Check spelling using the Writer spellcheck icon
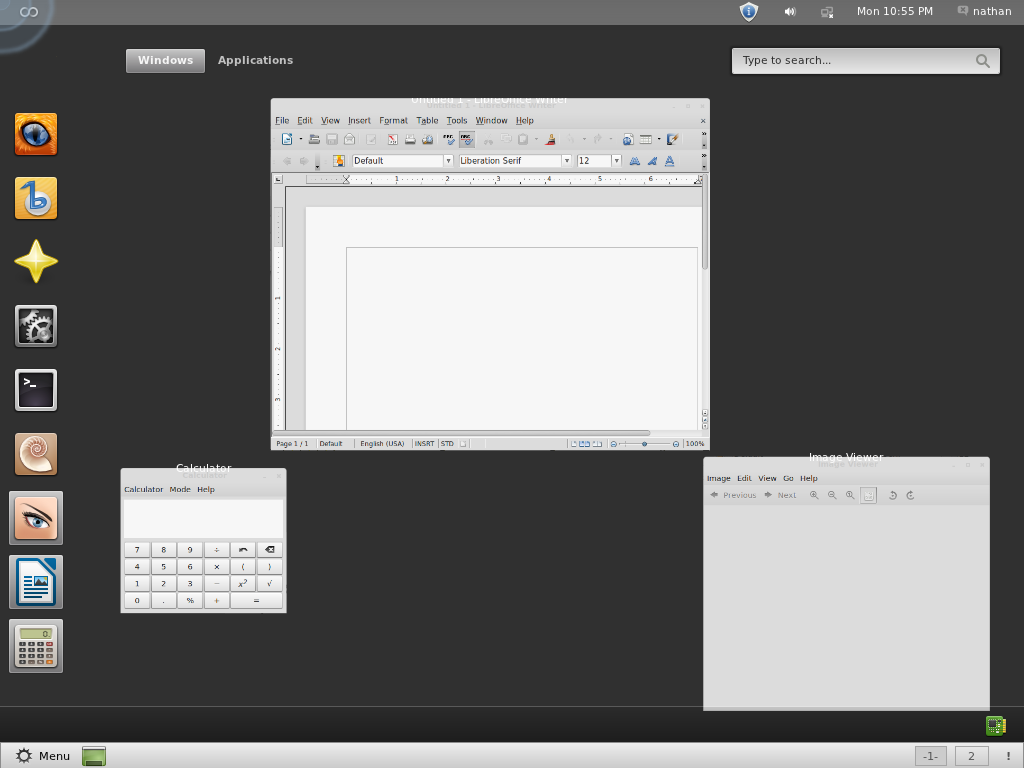The image size is (1024, 768). pos(447,139)
